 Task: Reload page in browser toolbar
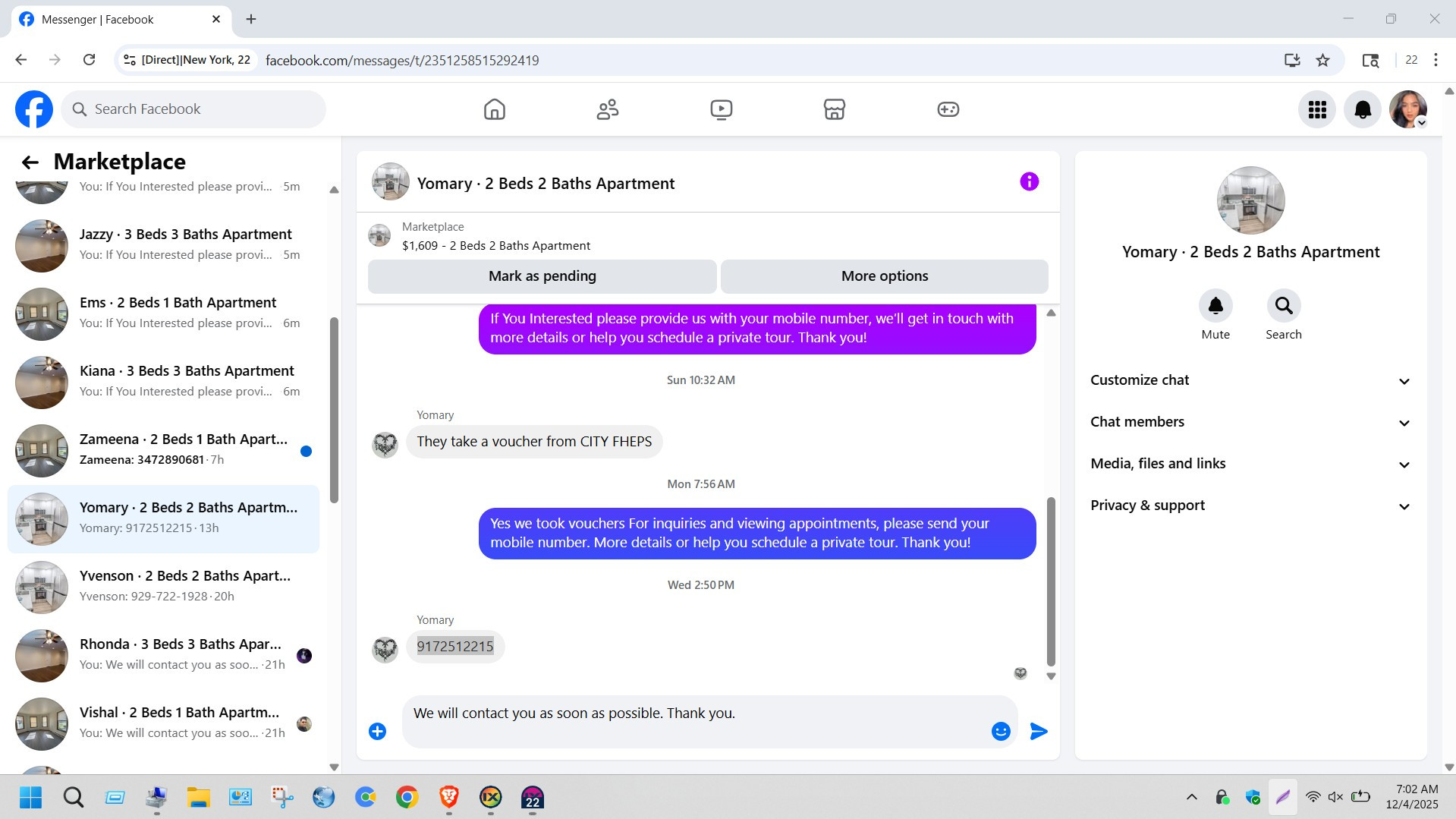pos(89,60)
